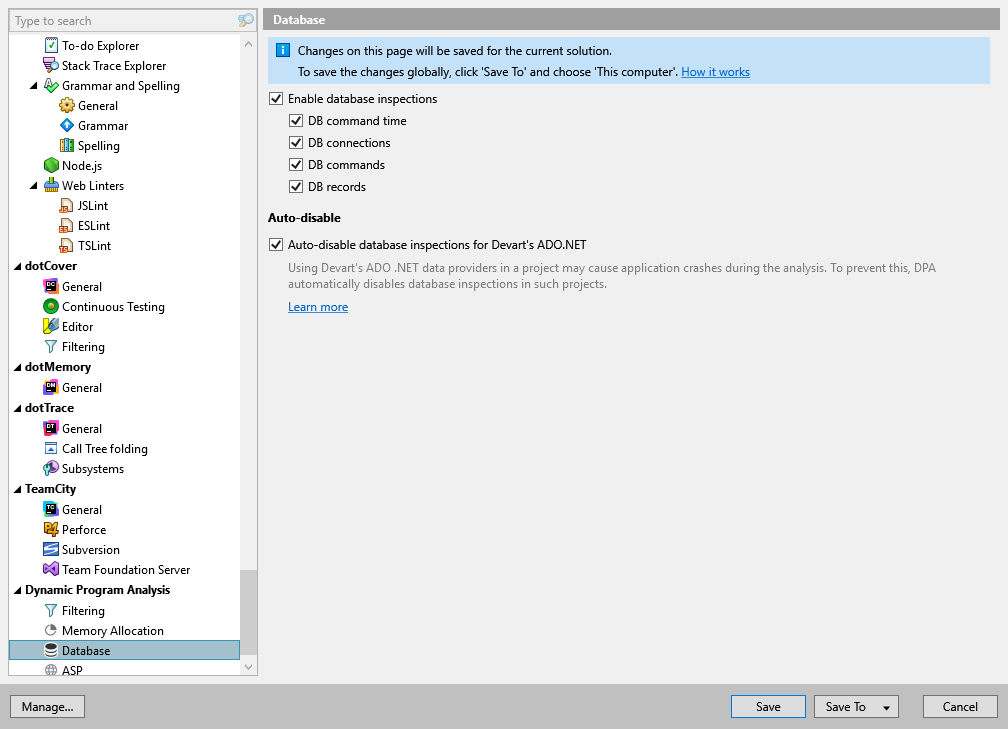Disable the DB records inspection
The image size is (1008, 729).
296,186
